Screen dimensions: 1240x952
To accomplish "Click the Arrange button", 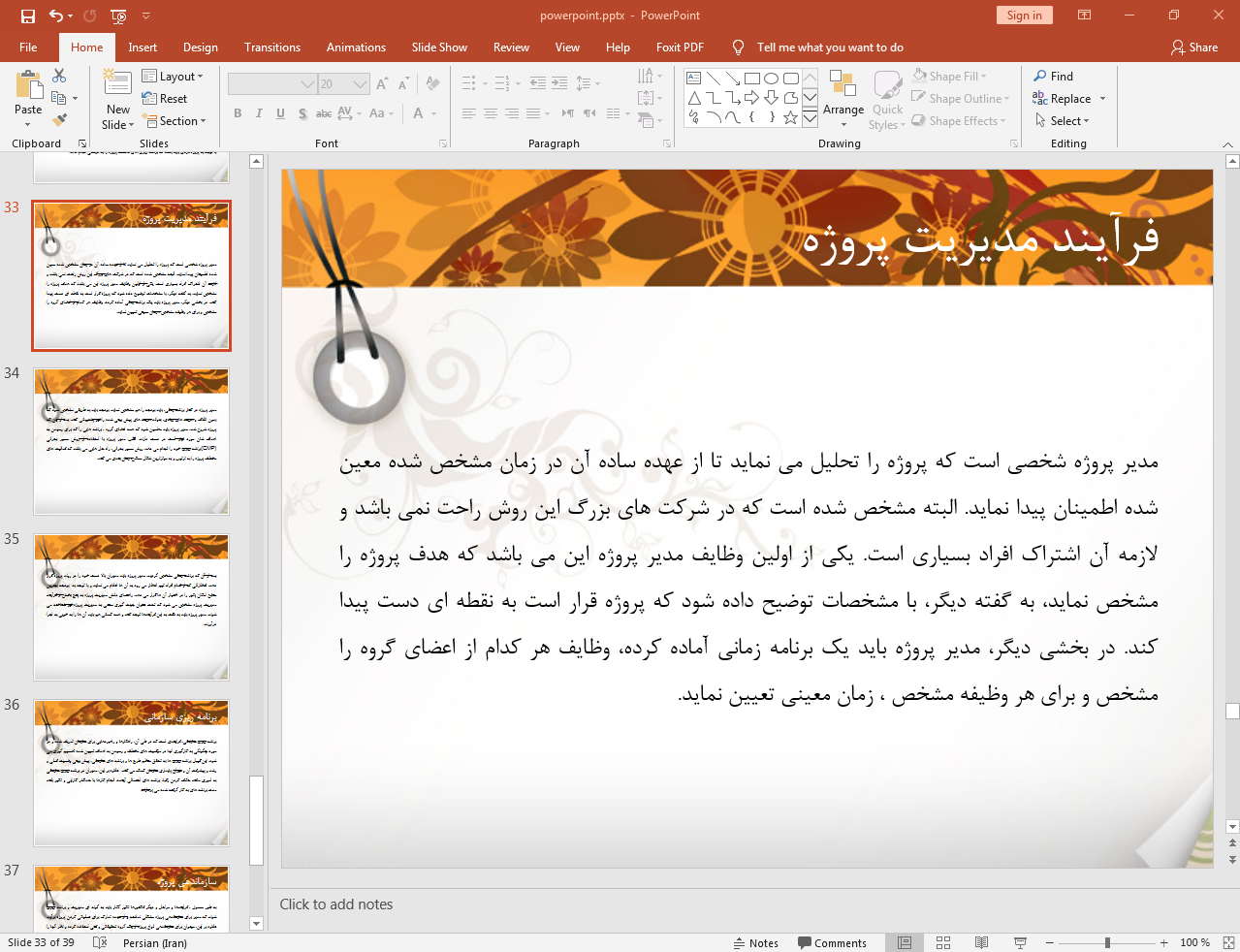I will [x=843, y=98].
